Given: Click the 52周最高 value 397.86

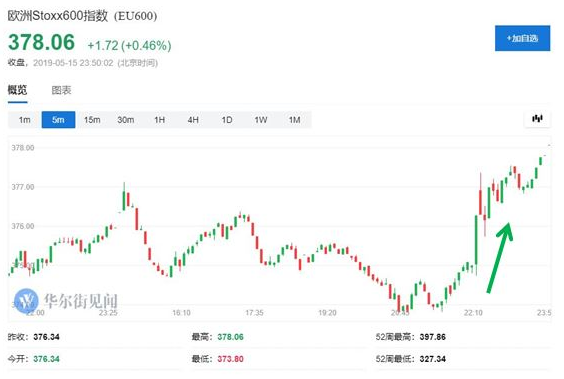Looking at the screenshot, I should pos(432,337).
